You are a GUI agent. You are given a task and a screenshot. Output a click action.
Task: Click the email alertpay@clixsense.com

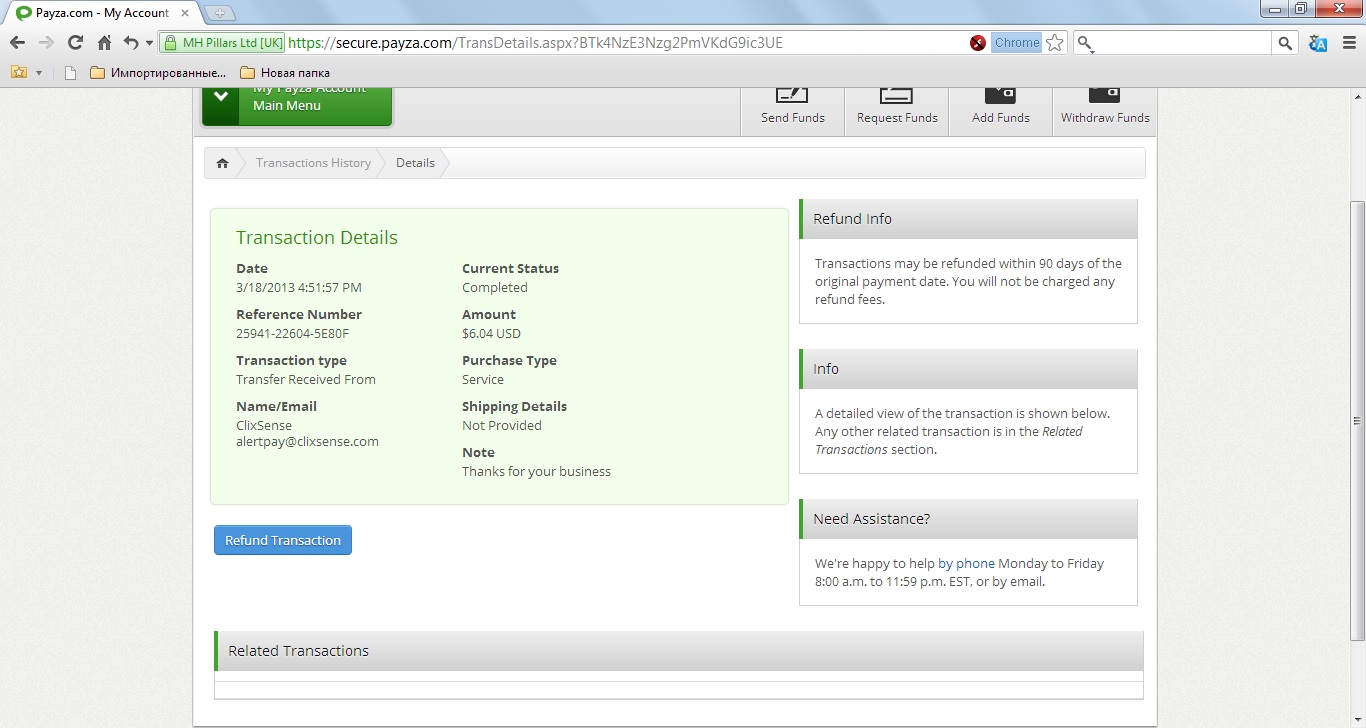[x=307, y=442]
